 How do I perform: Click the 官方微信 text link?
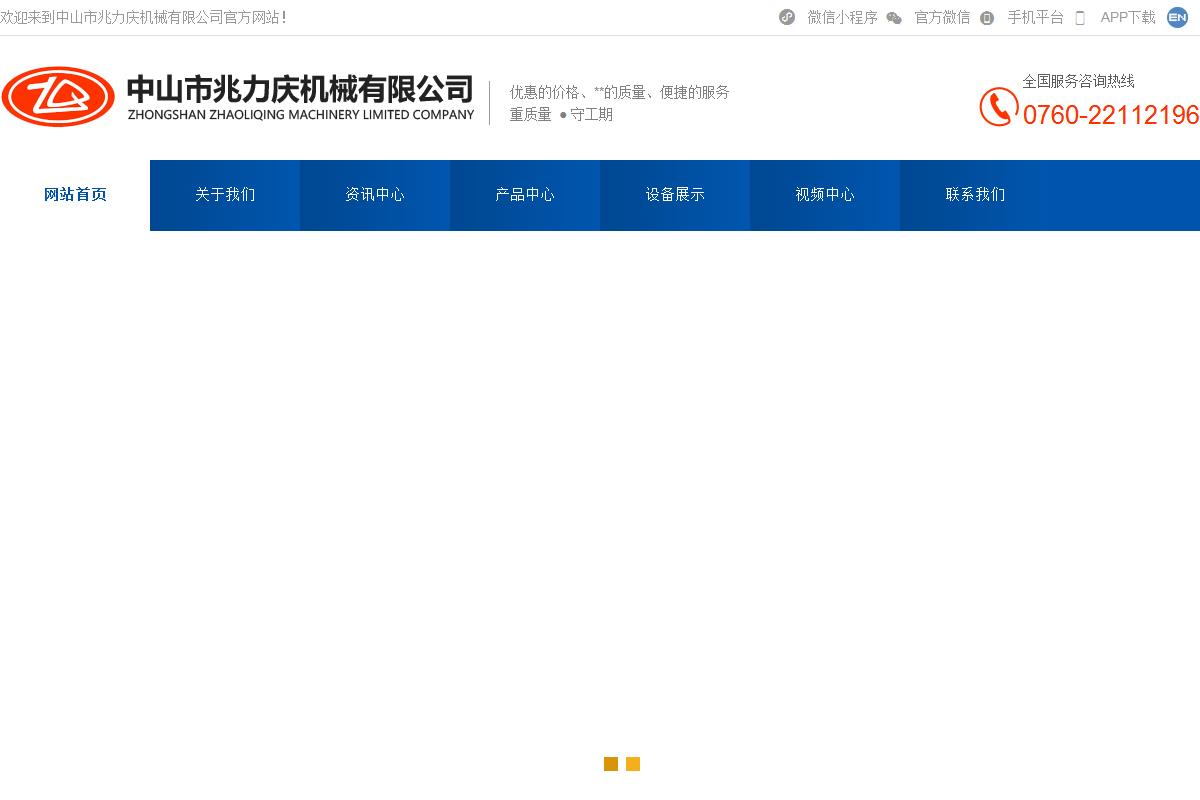[x=942, y=17]
